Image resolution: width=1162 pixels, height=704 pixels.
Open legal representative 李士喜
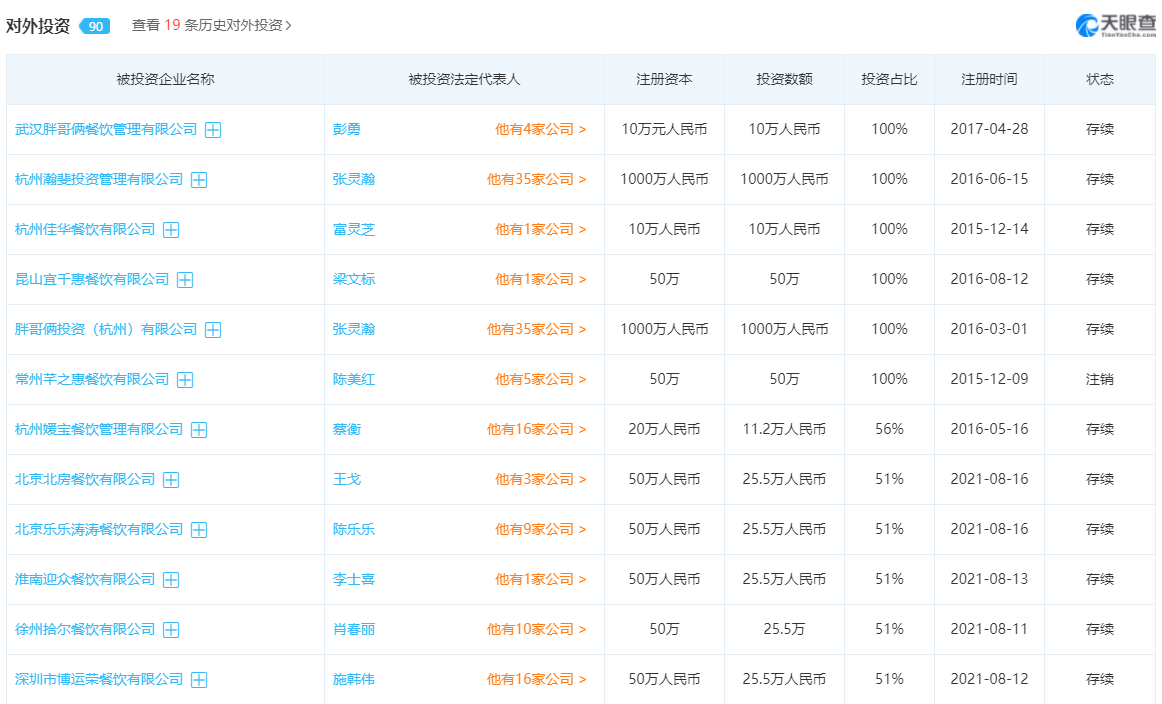(x=354, y=580)
